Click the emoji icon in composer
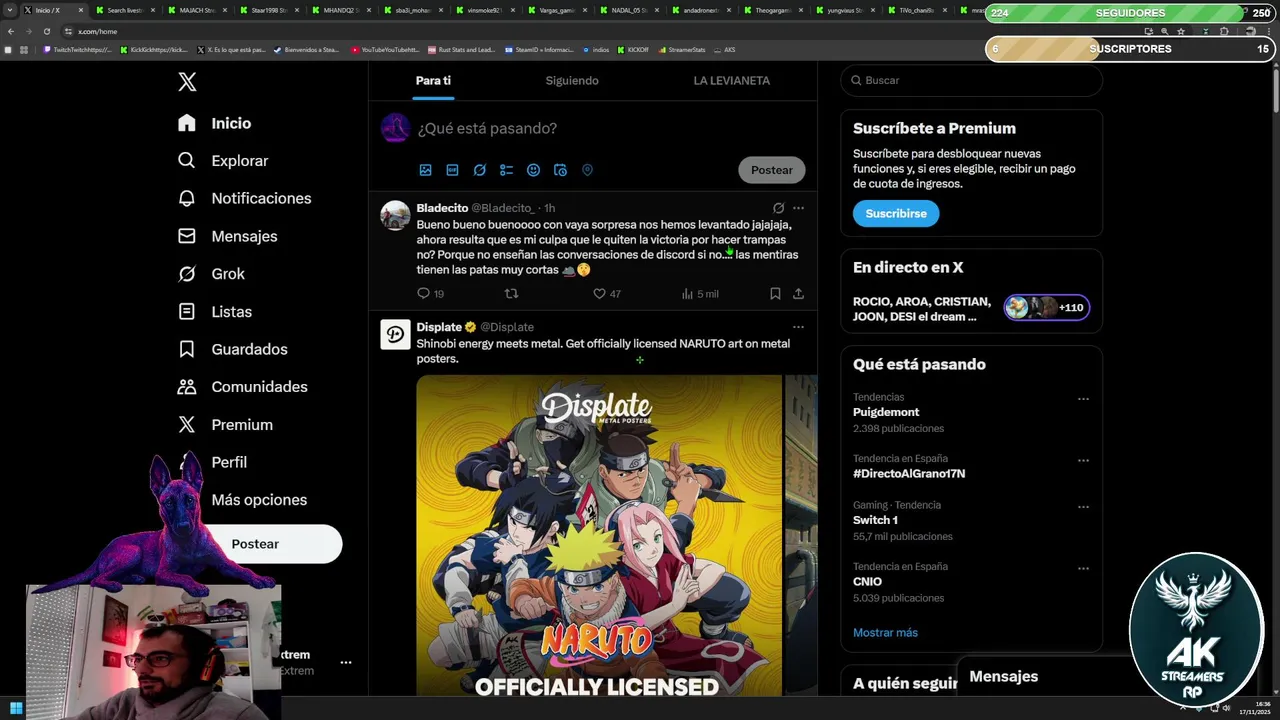The image size is (1280, 720). tap(533, 170)
